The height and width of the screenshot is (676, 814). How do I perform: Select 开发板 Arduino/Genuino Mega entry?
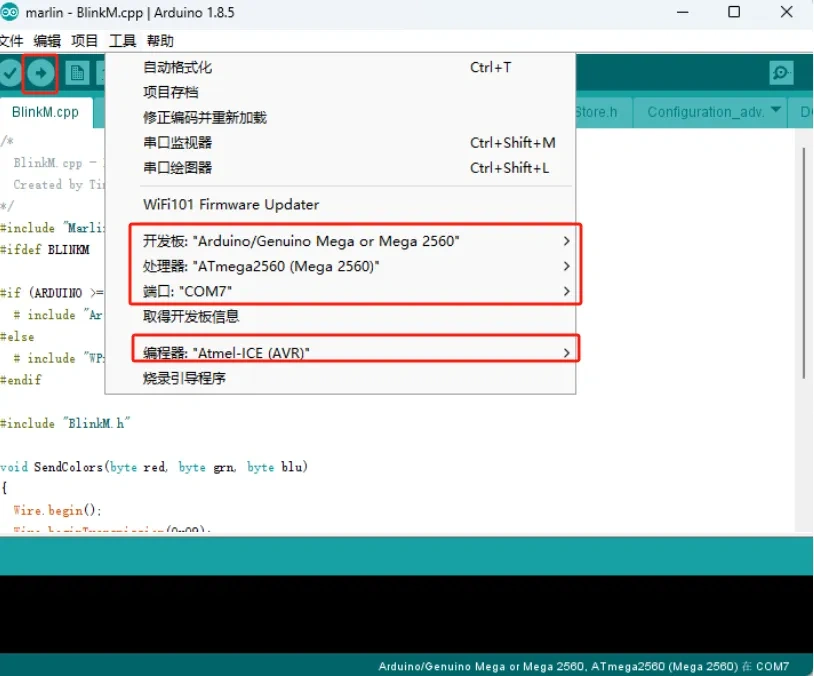pyautogui.click(x=340, y=241)
